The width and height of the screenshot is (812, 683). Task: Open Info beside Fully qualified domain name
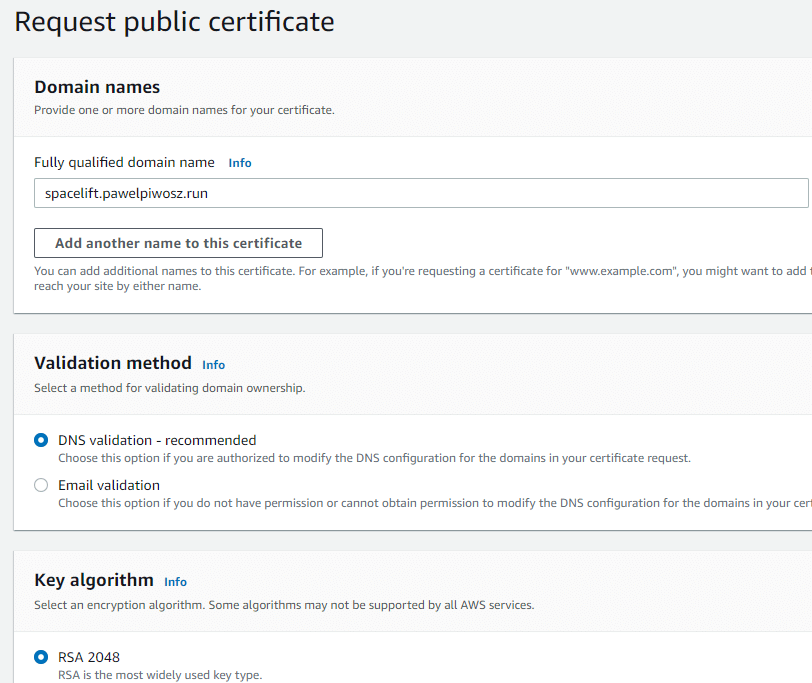240,162
